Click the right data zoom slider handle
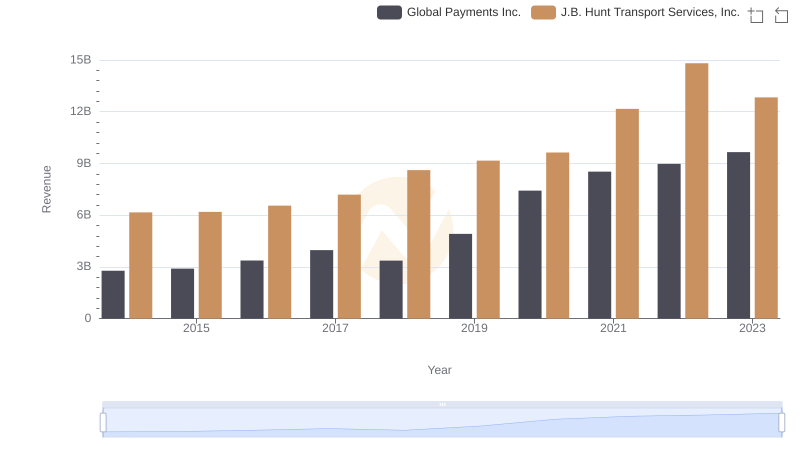 pos(781,423)
